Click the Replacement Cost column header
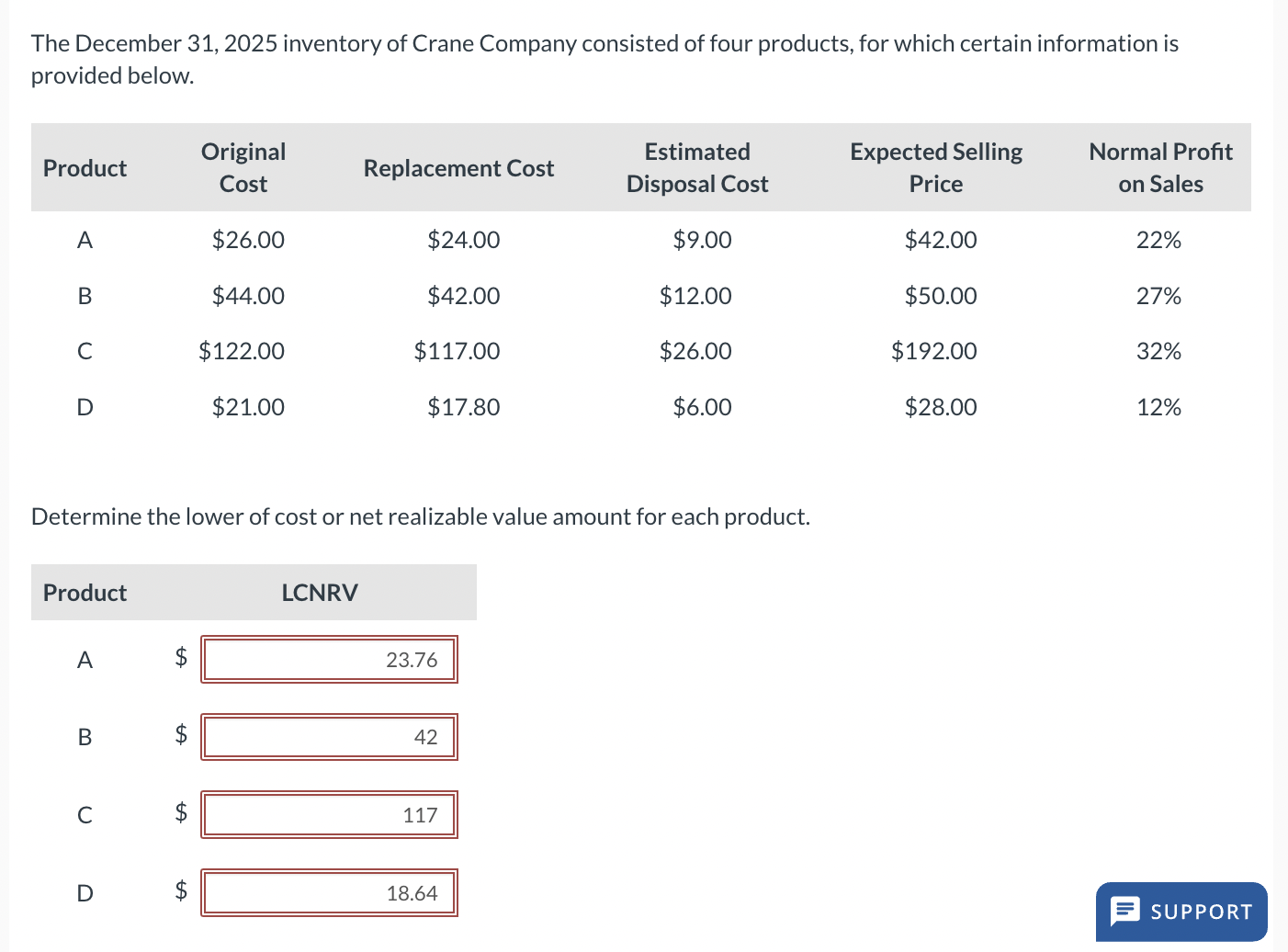The width and height of the screenshot is (1288, 952). [x=458, y=167]
